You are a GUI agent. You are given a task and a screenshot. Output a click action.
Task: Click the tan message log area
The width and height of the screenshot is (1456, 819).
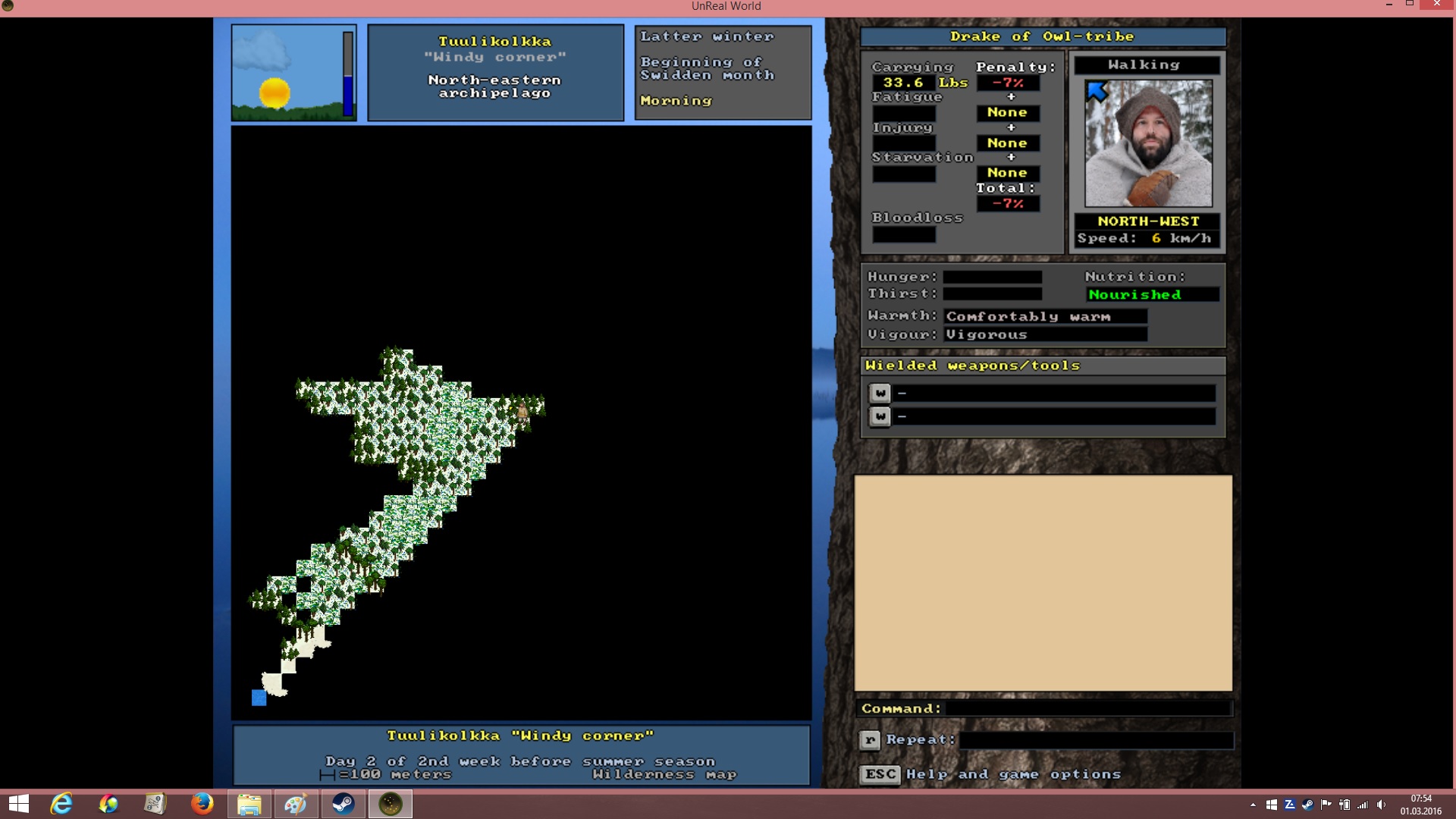[x=1043, y=583]
